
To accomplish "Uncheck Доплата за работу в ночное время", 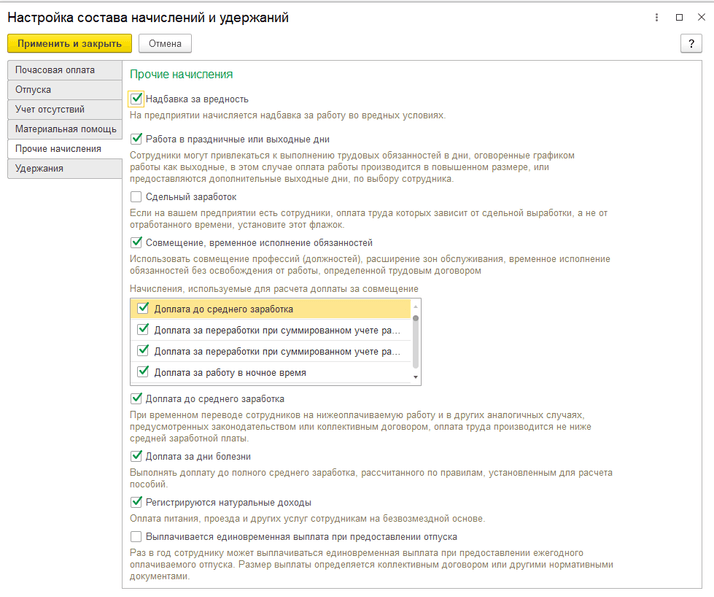I will click(x=143, y=372).
